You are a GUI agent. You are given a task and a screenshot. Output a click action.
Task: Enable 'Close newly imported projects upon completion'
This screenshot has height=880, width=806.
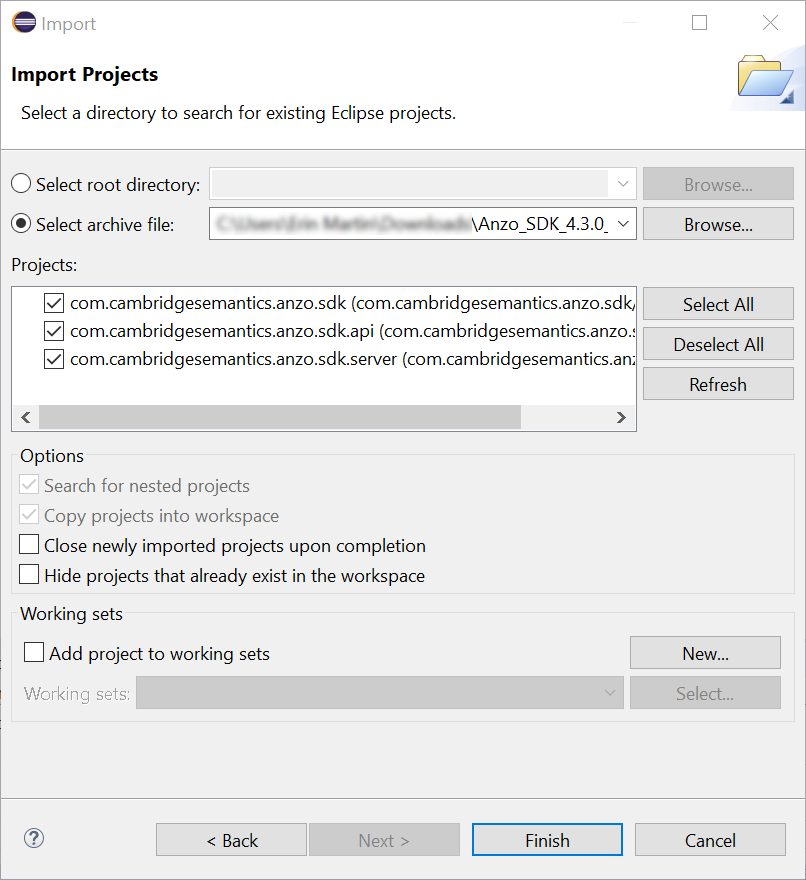[x=29, y=544]
